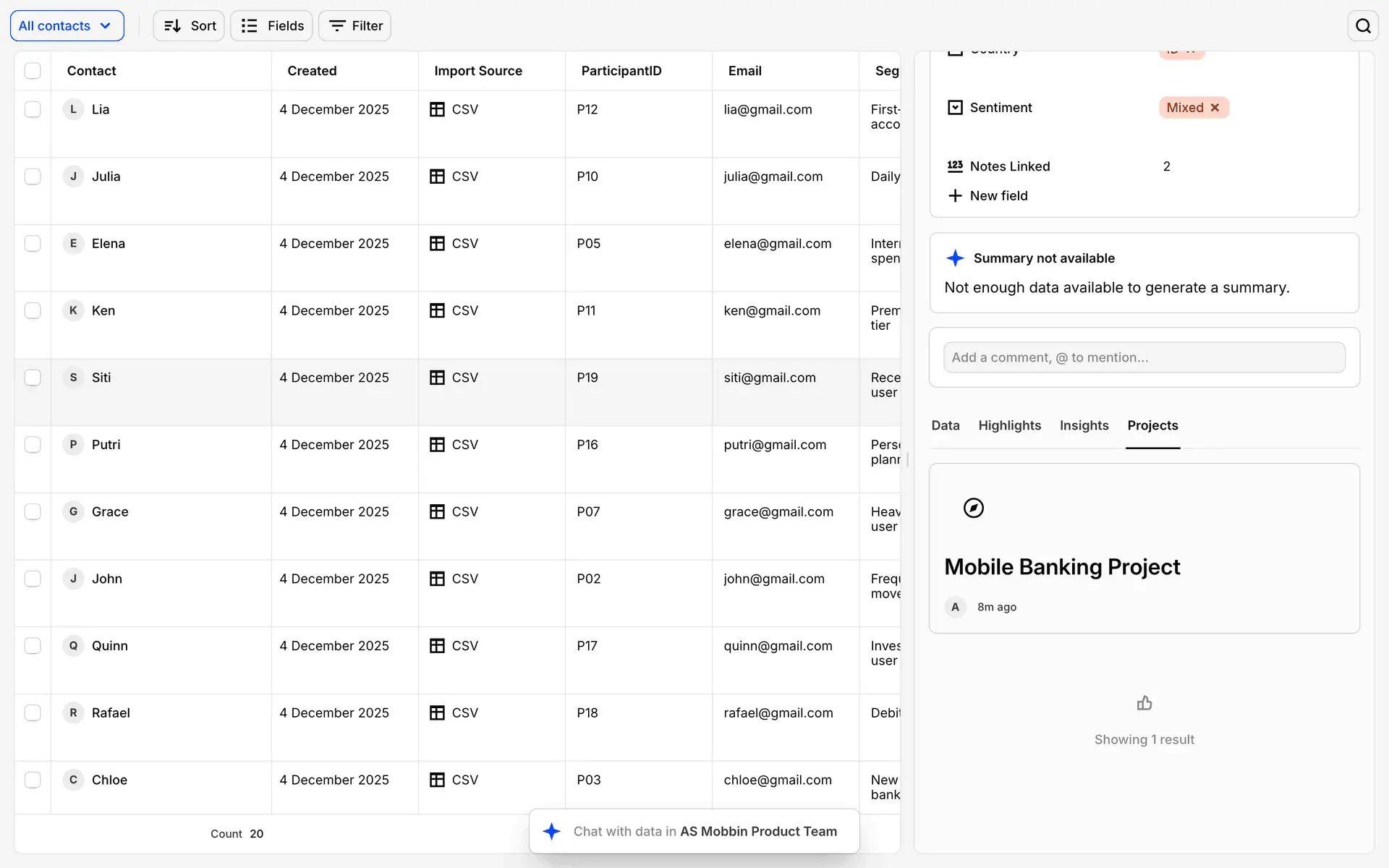Viewport: 1389px width, 868px height.
Task: Click the X on the Mixed tag
Action: pos(1215,108)
